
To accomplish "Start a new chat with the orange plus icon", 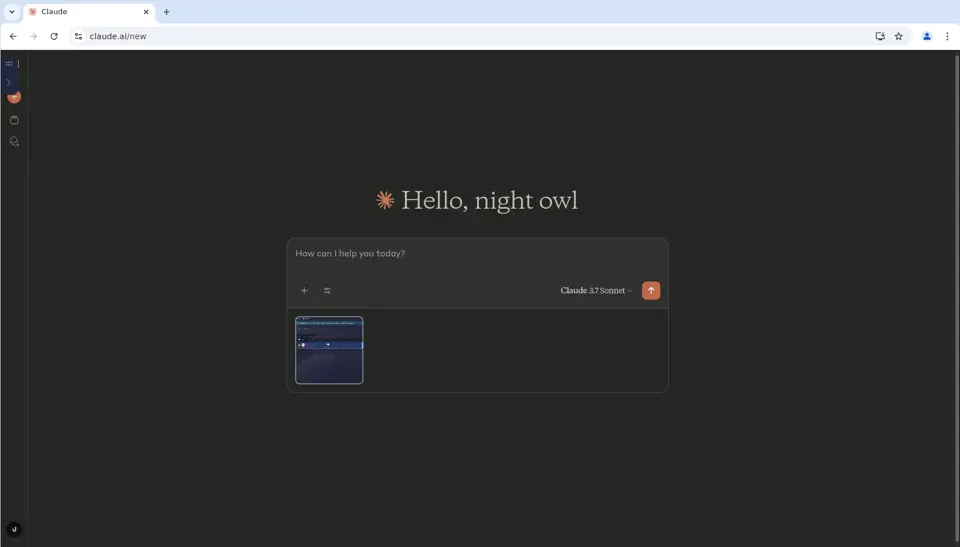I will tap(14, 97).
